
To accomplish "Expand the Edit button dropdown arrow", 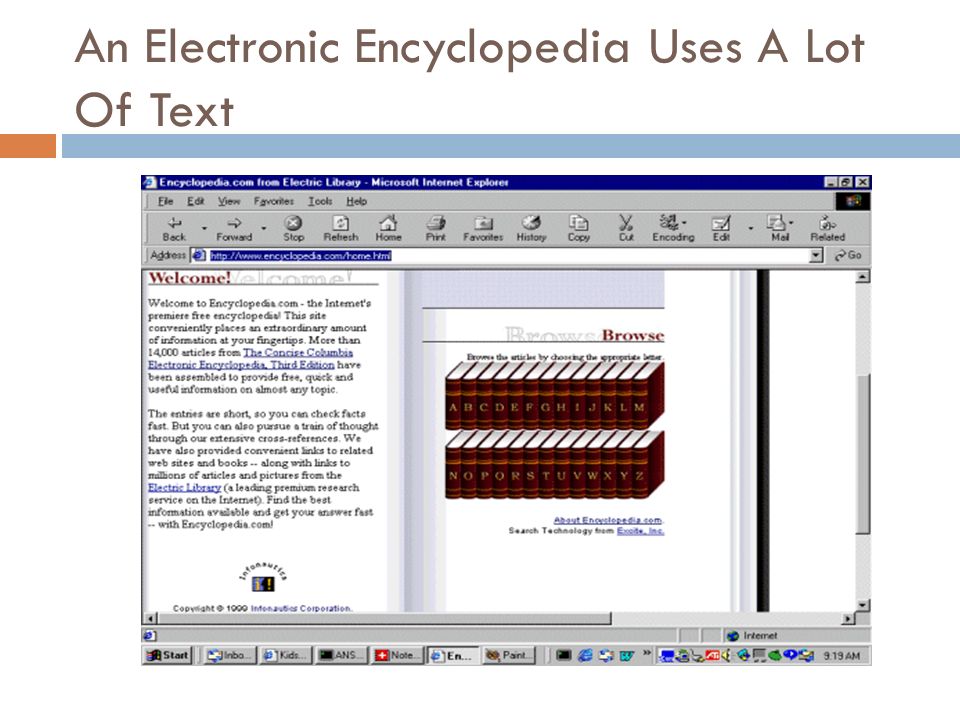I will pos(751,228).
